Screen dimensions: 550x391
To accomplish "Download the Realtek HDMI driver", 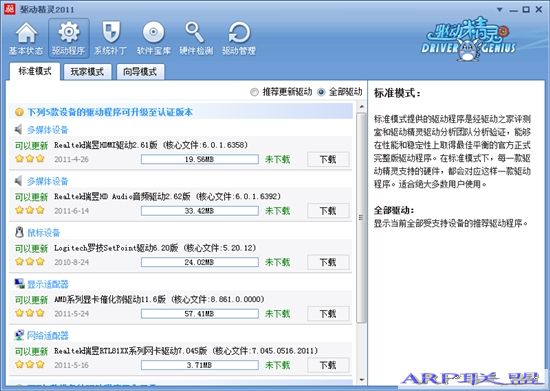I will point(328,160).
